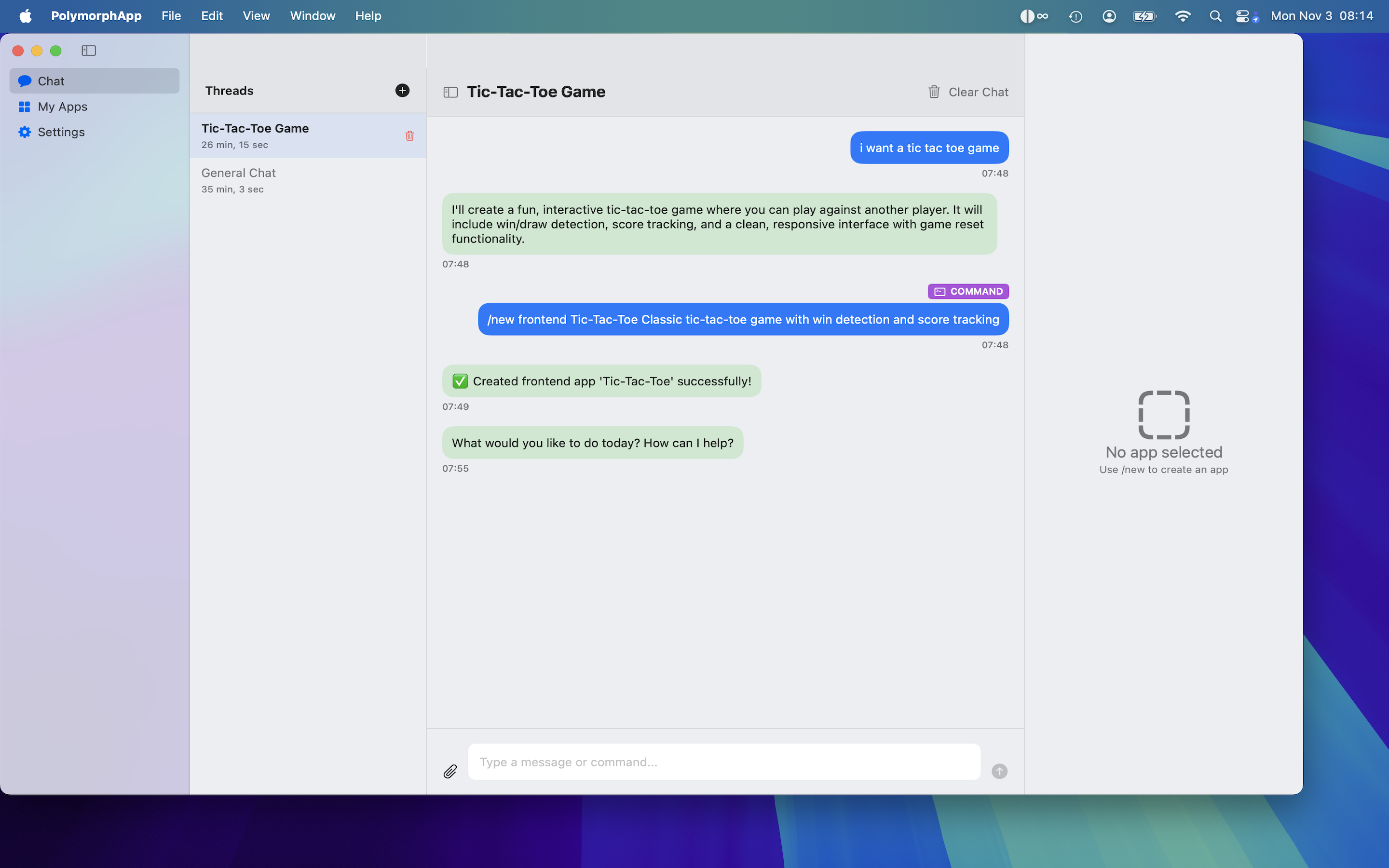Select the Chat sidebar item
Viewport: 1389px width, 868px height.
51,81
